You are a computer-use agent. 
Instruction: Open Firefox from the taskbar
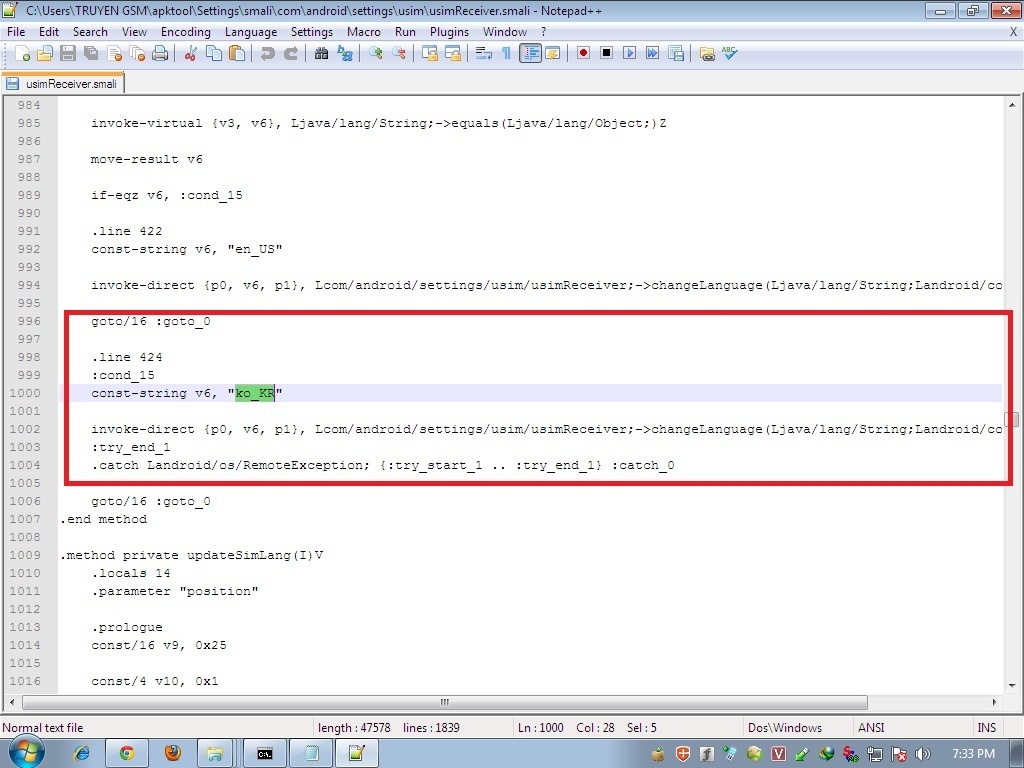pyautogui.click(x=172, y=754)
